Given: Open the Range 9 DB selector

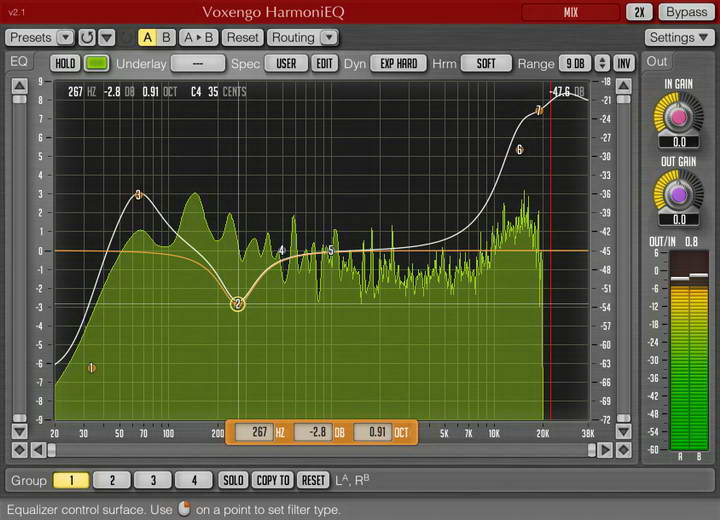Looking at the screenshot, I should [x=575, y=63].
